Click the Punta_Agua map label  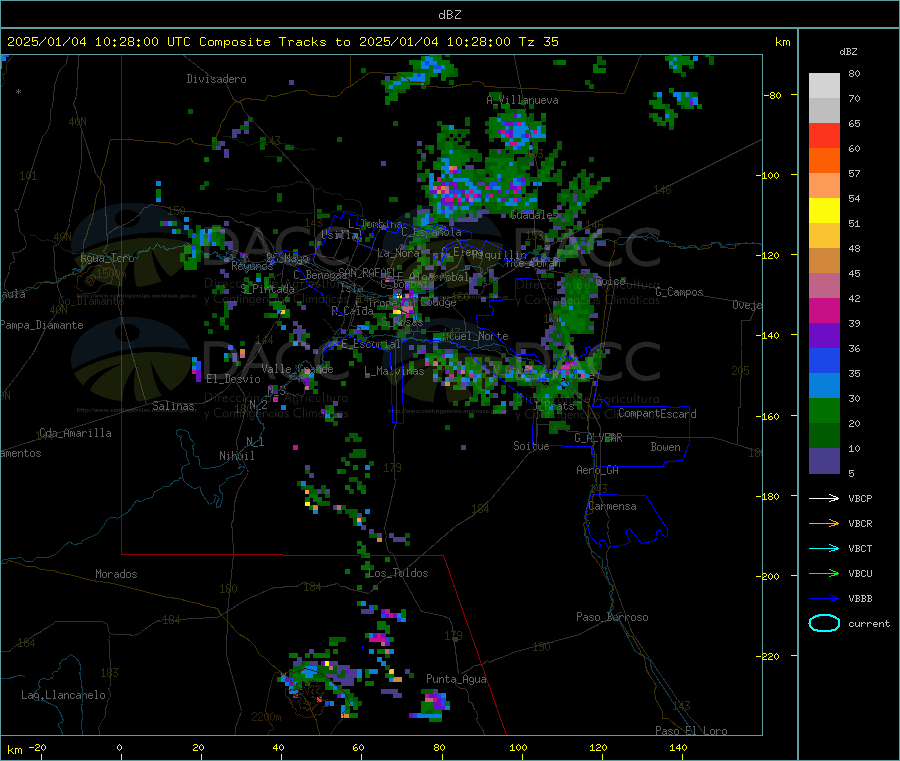pos(456,680)
